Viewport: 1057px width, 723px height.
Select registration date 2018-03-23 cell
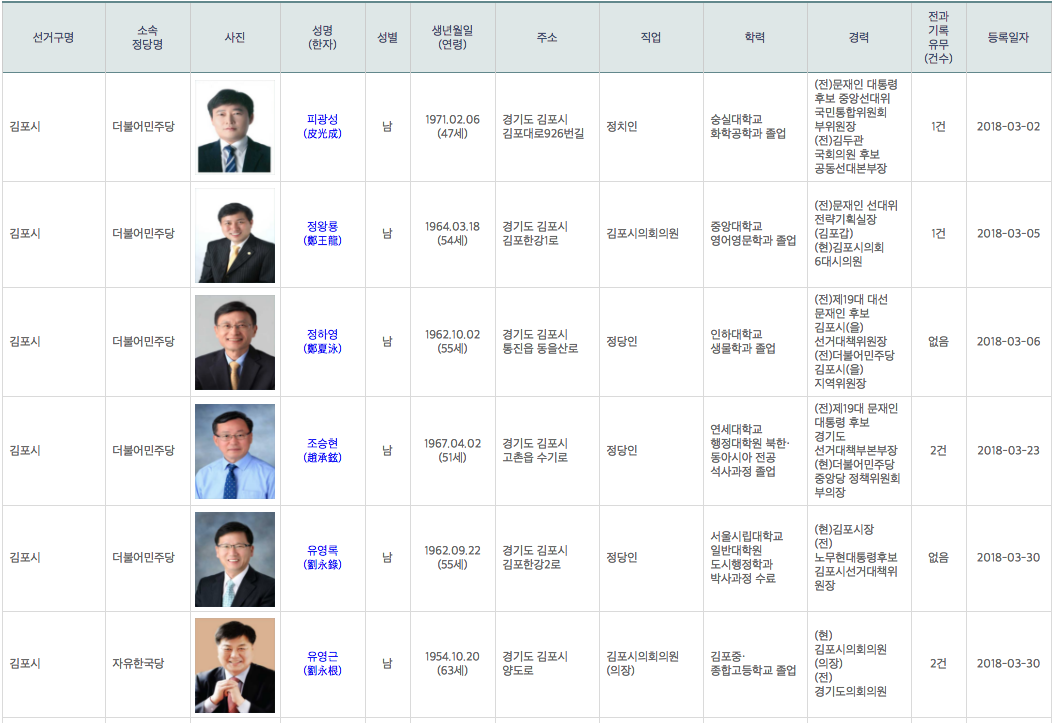pos(1008,450)
